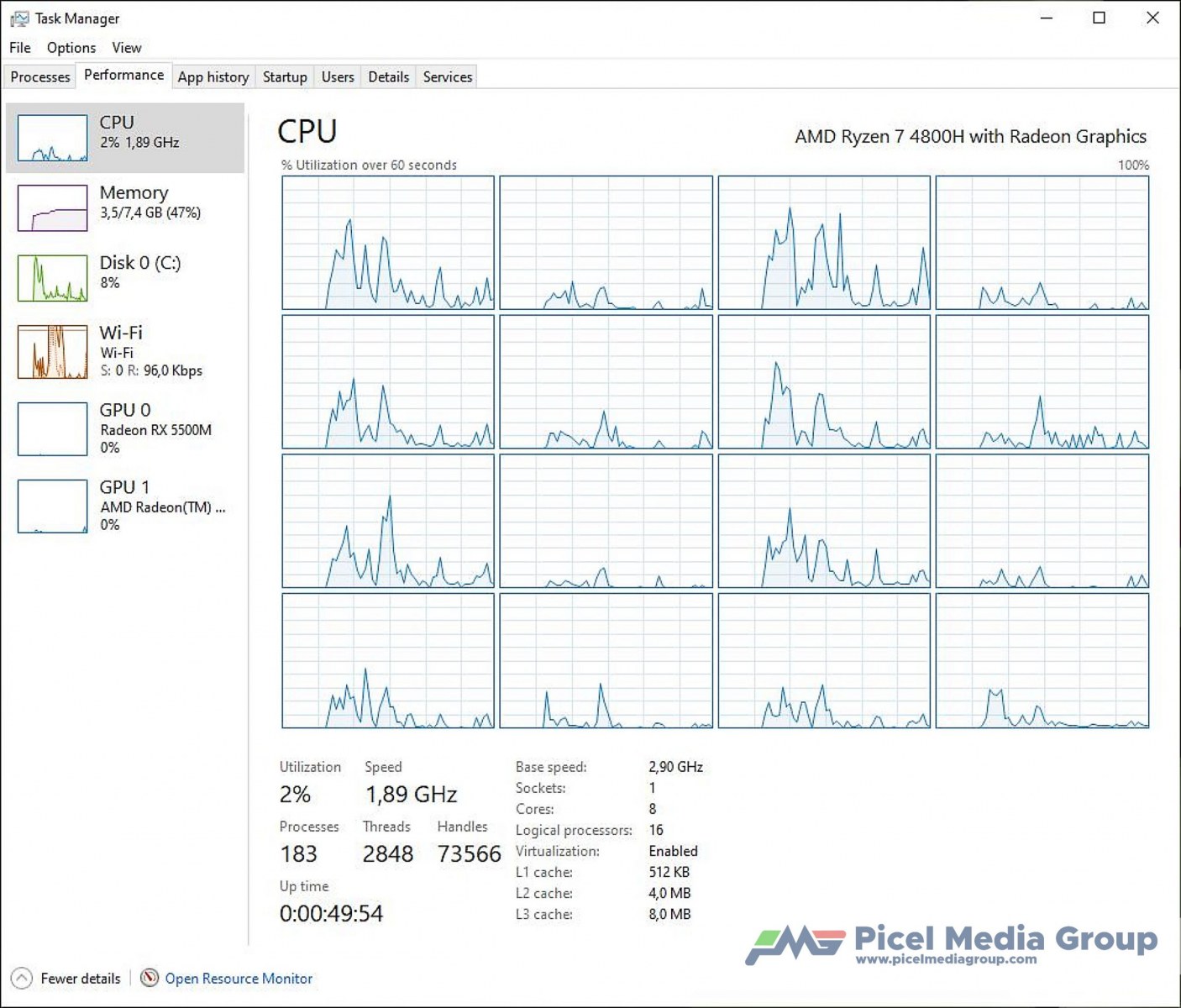Click the Resource Monitor icon

click(x=150, y=978)
